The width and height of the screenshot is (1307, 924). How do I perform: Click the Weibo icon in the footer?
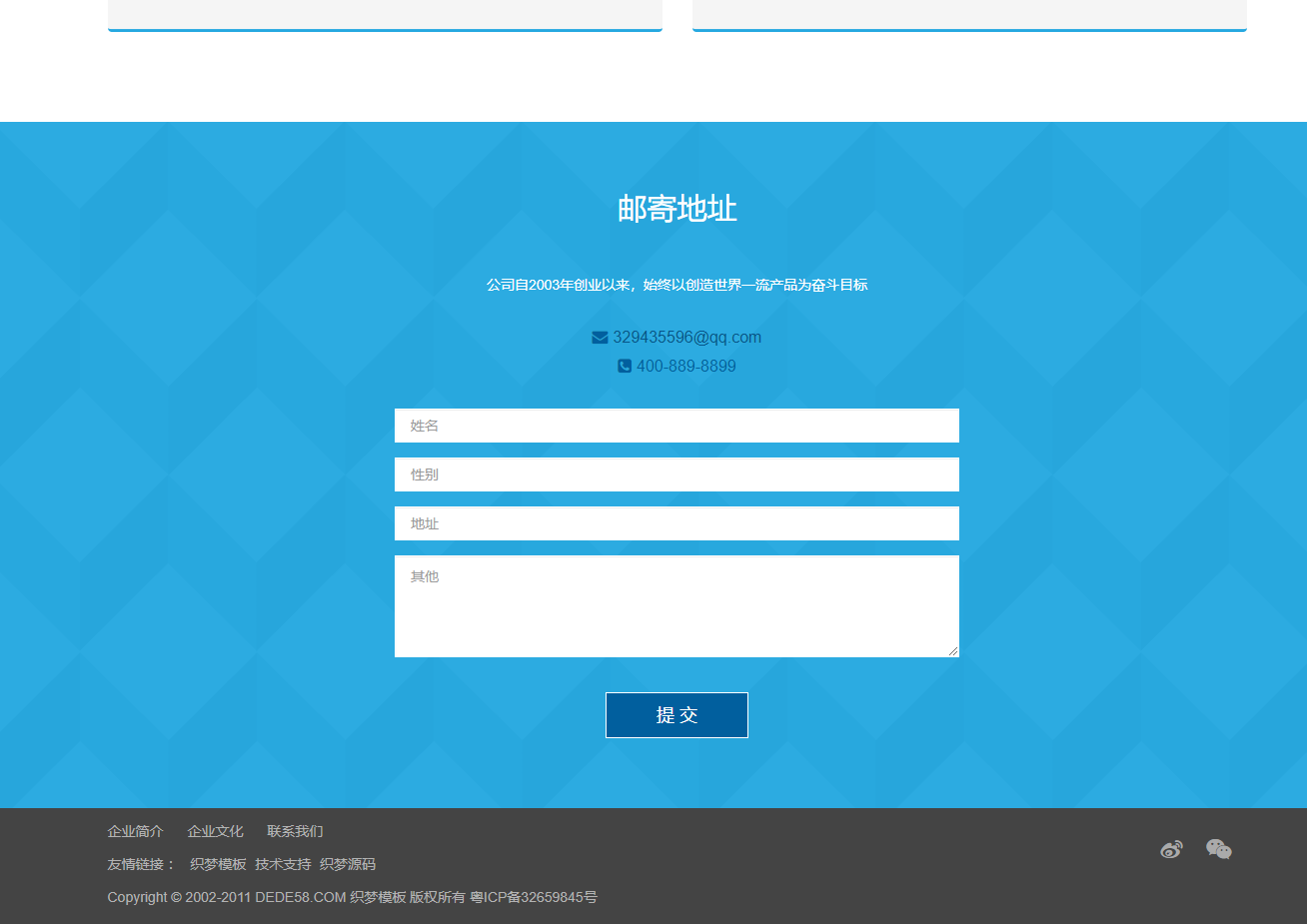(x=1171, y=849)
